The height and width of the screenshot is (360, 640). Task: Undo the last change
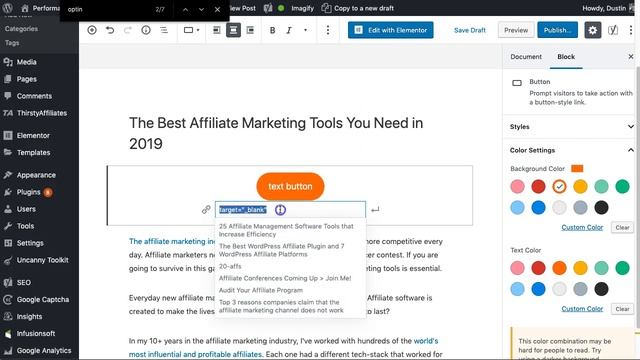point(110,30)
